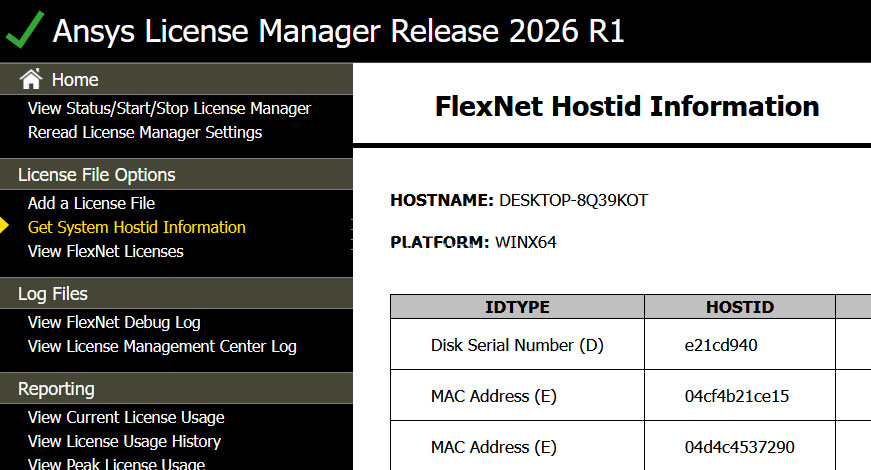This screenshot has height=470, width=871.
Task: Open View Current License Usage
Action: 126,417
